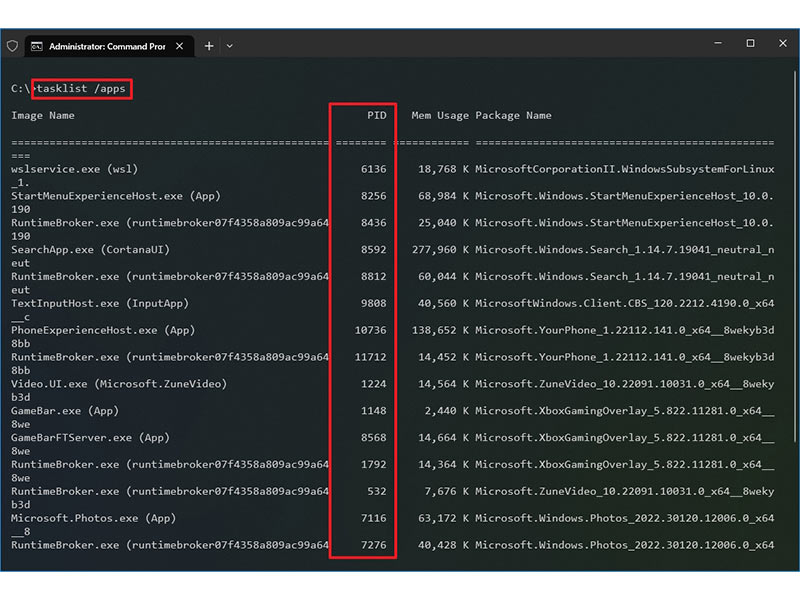Image resolution: width=800 pixels, height=600 pixels.
Task: Click the 40,428 K memory value
Action: click(443, 545)
